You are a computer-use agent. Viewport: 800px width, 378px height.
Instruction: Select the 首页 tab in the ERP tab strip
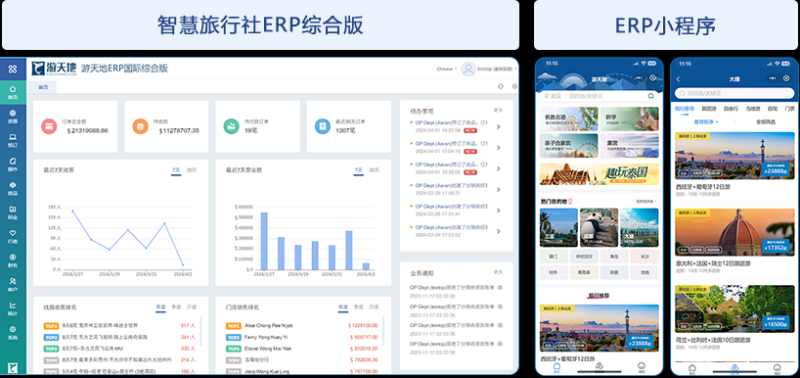click(x=44, y=87)
